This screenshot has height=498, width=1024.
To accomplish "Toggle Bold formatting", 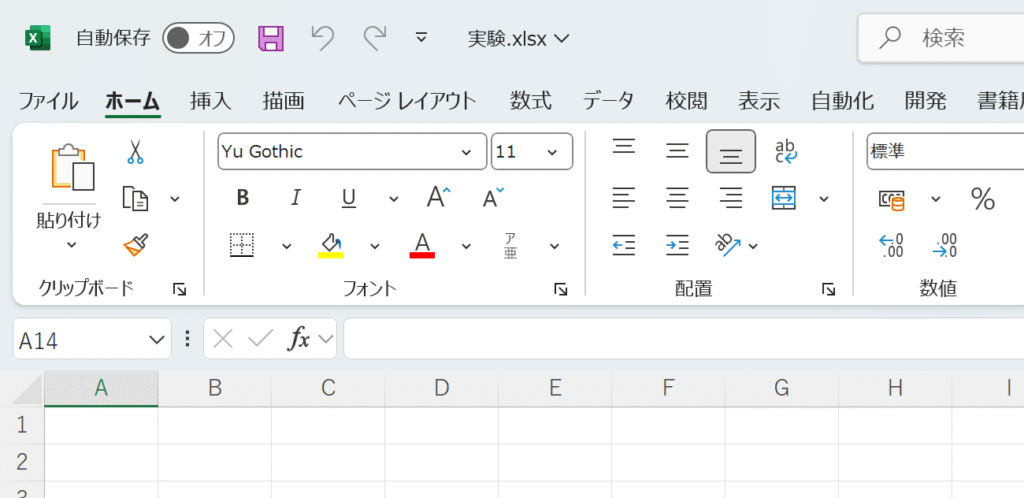I will click(243, 198).
